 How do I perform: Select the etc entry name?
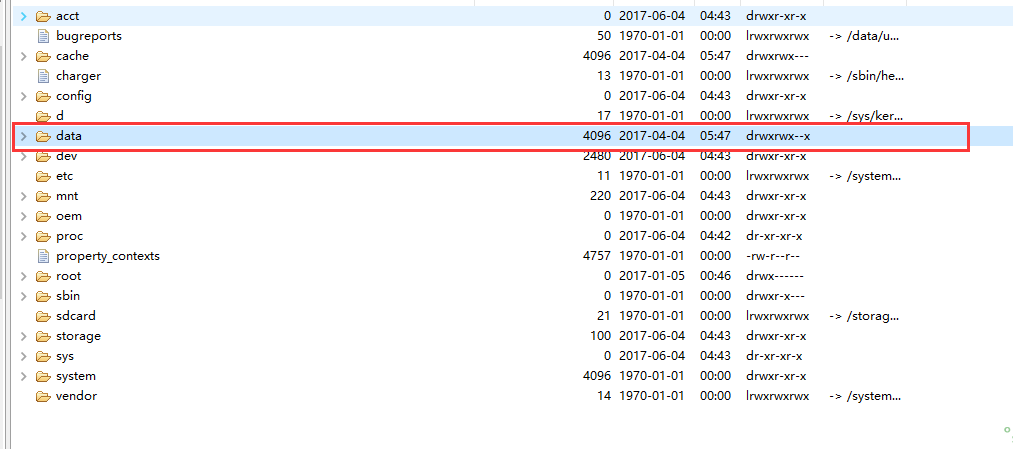[64, 176]
